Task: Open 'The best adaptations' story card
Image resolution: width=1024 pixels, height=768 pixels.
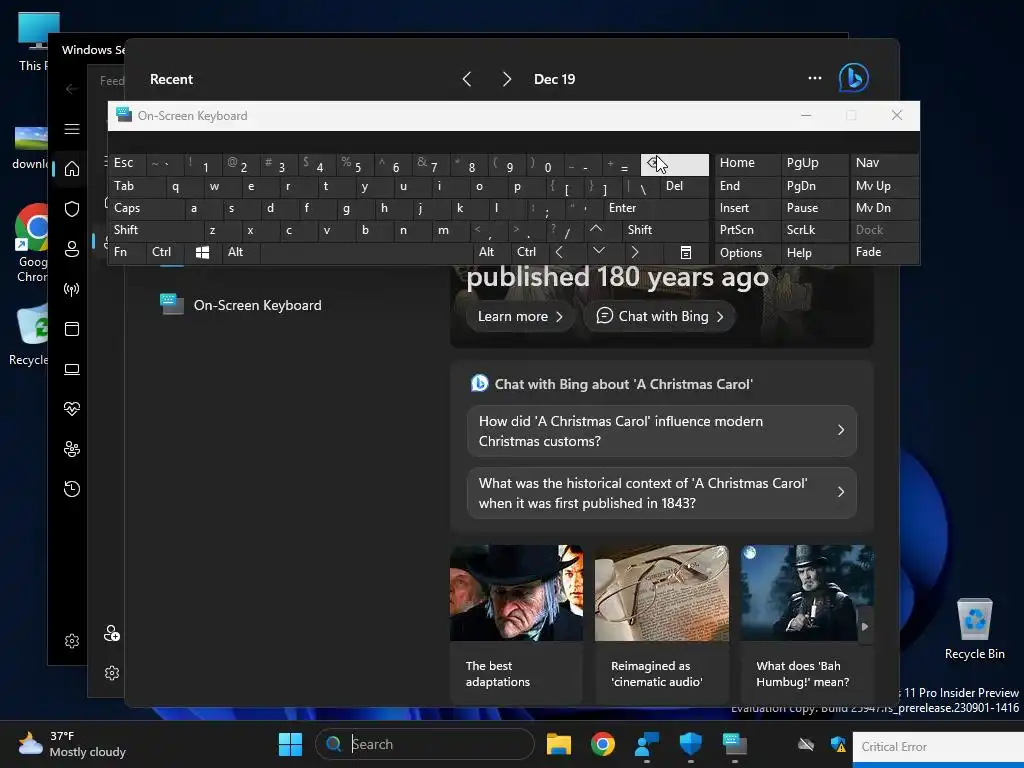Action: click(516, 624)
